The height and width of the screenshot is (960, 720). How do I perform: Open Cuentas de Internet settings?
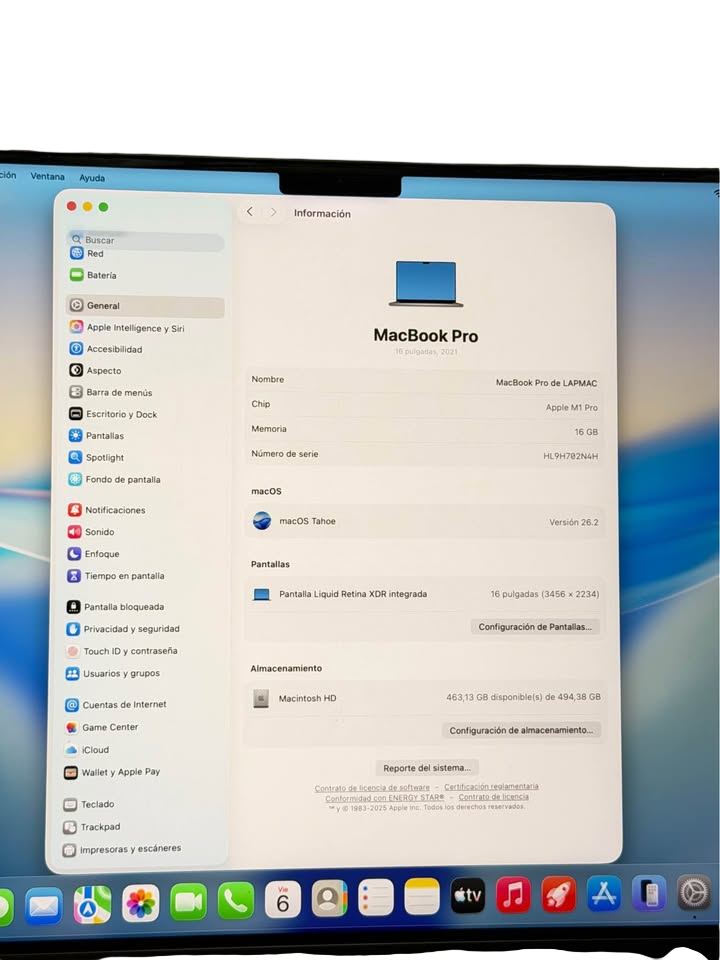click(x=116, y=705)
